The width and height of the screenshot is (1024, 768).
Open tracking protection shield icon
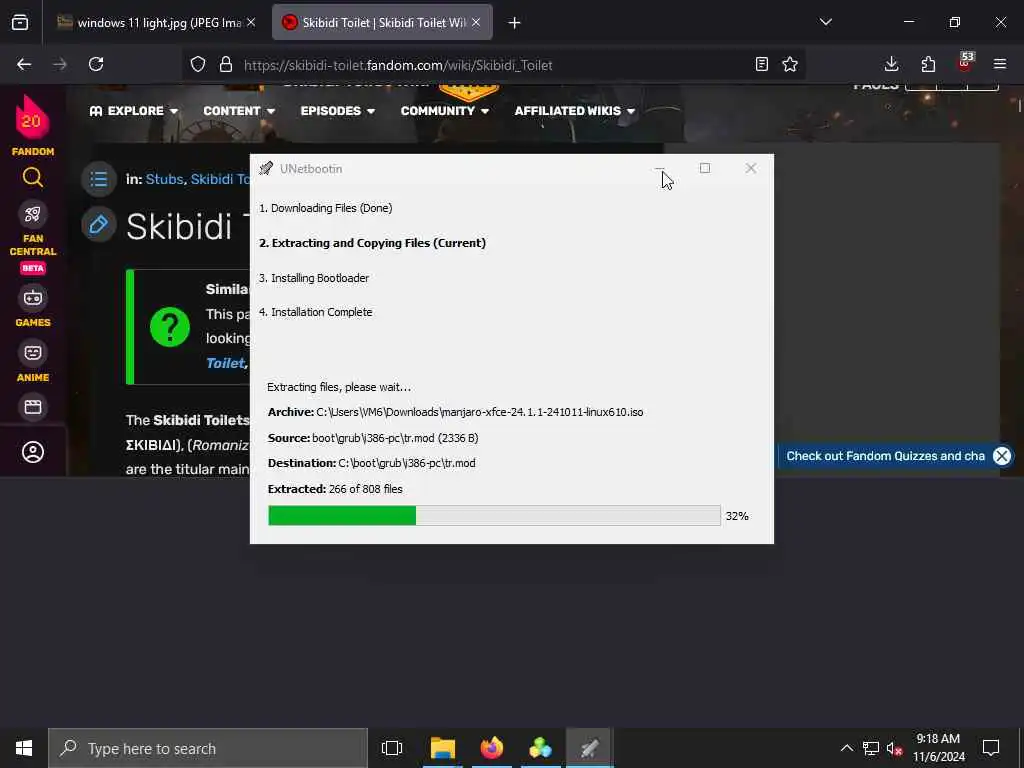198,64
